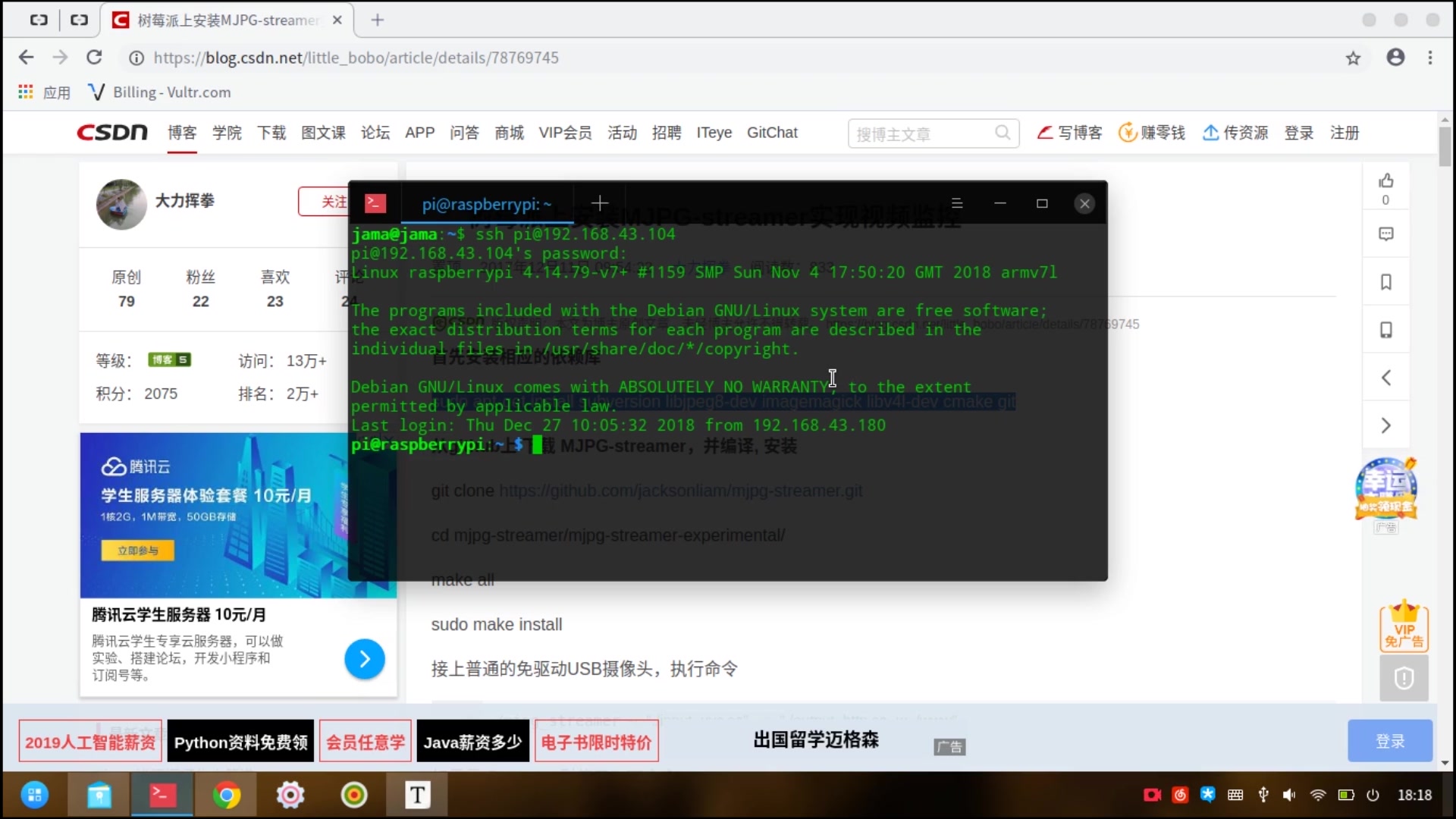Open a new terminal tab with plus
Image resolution: width=1456 pixels, height=819 pixels.
[600, 203]
